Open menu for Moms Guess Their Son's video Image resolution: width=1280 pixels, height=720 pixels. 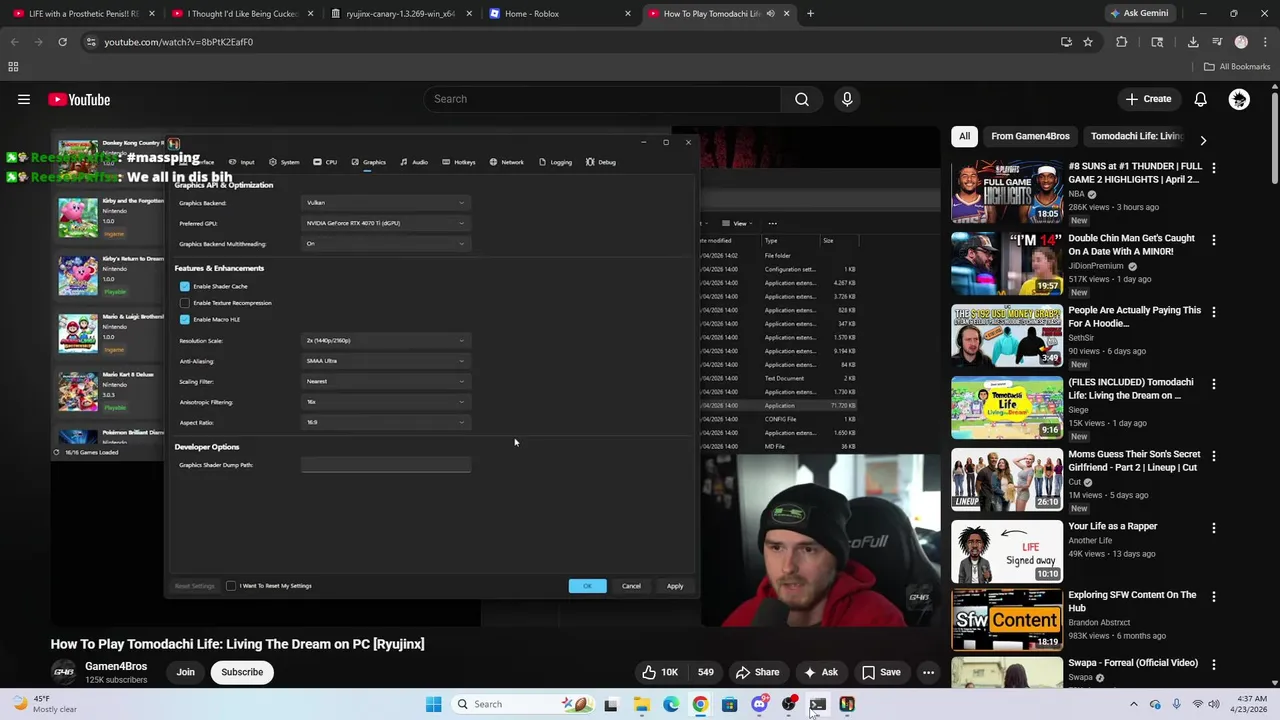(x=1214, y=456)
